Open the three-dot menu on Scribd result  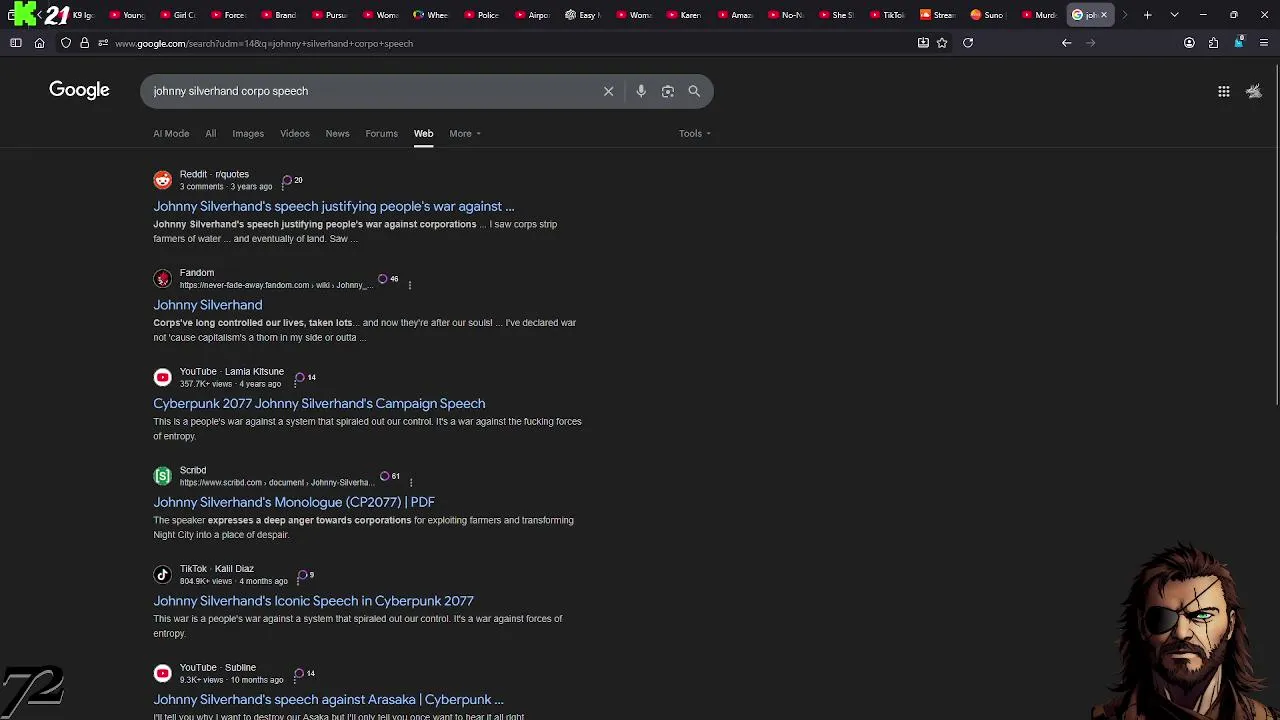(x=411, y=482)
